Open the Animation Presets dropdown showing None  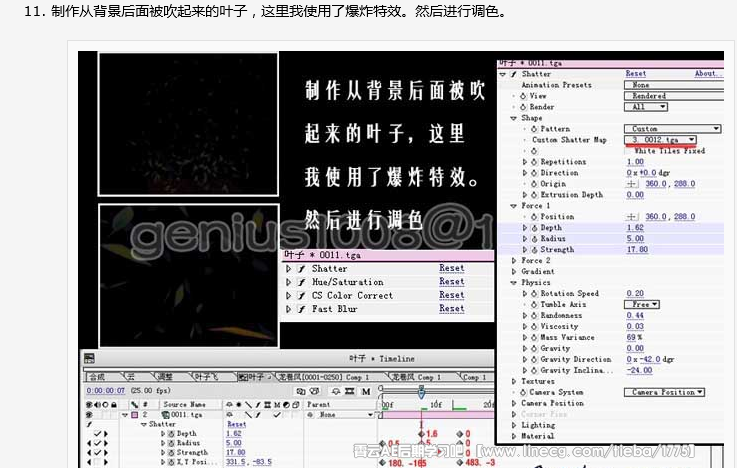click(x=674, y=85)
